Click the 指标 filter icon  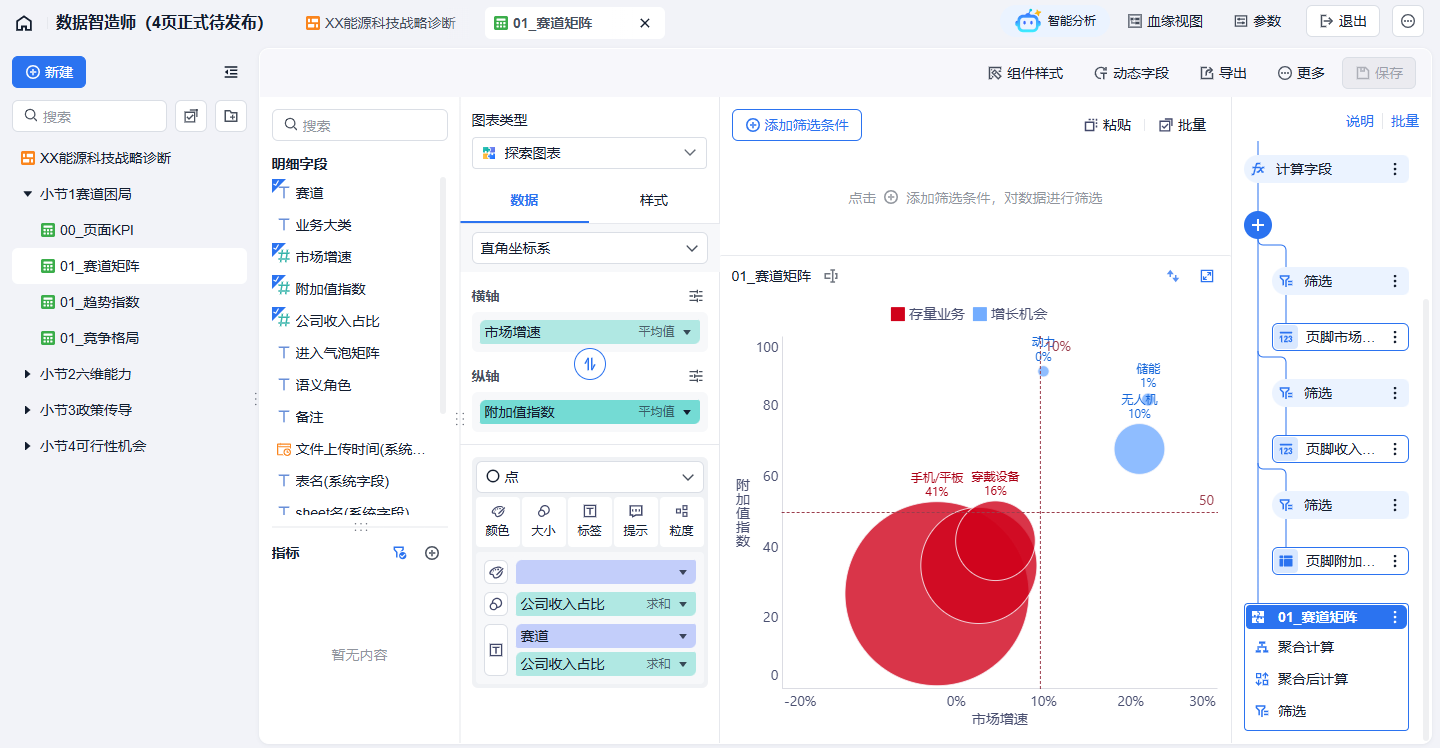(400, 553)
